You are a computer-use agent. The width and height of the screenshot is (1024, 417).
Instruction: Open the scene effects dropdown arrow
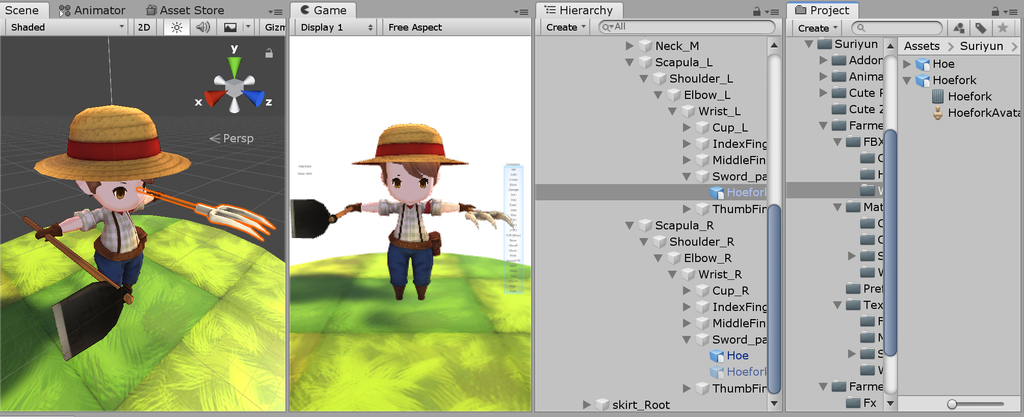[x=248, y=27]
